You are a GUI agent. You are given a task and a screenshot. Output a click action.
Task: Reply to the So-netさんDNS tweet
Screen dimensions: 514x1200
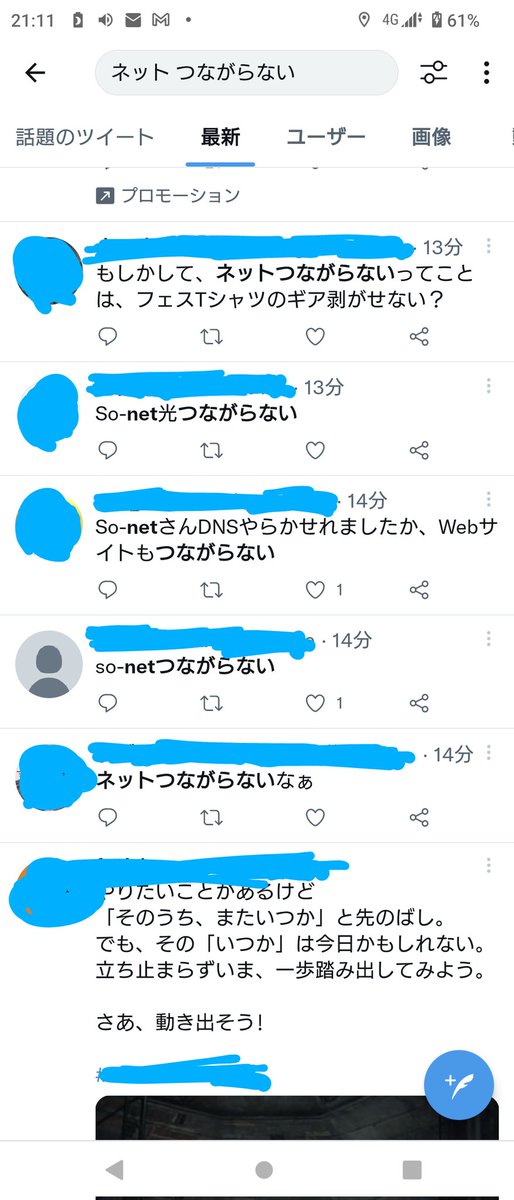tap(109, 590)
